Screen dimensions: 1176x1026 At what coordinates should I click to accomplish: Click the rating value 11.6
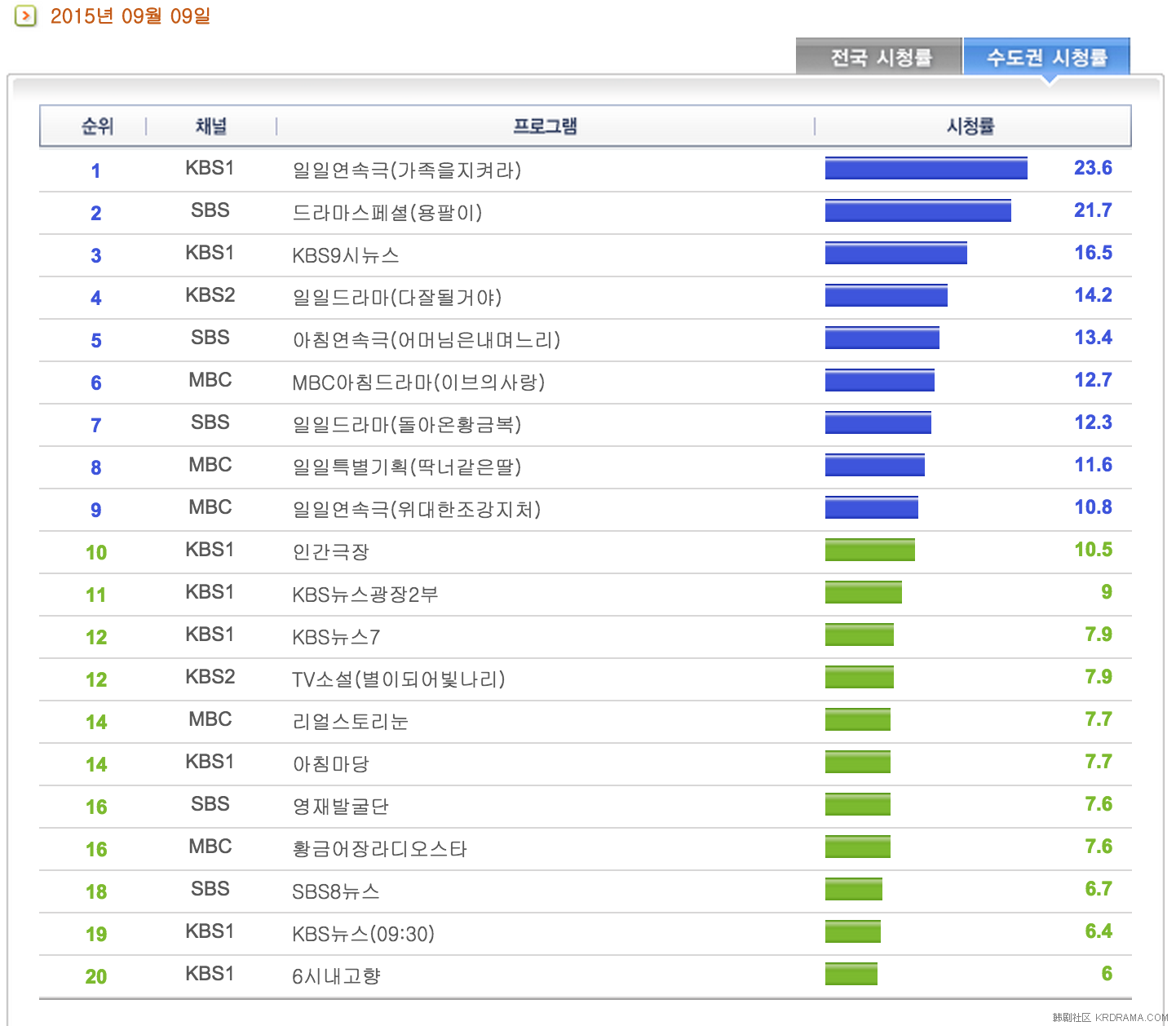1093,465
